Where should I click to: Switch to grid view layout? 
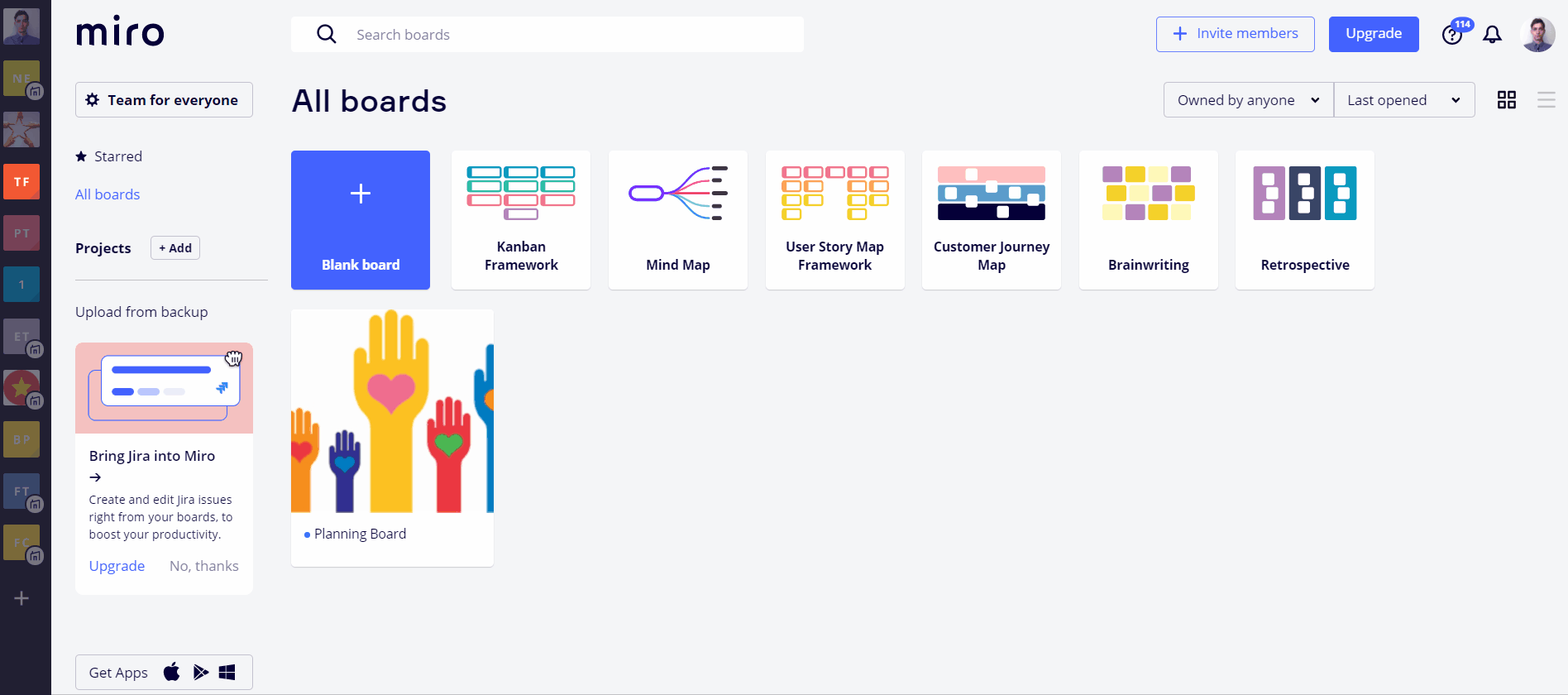point(1507,100)
